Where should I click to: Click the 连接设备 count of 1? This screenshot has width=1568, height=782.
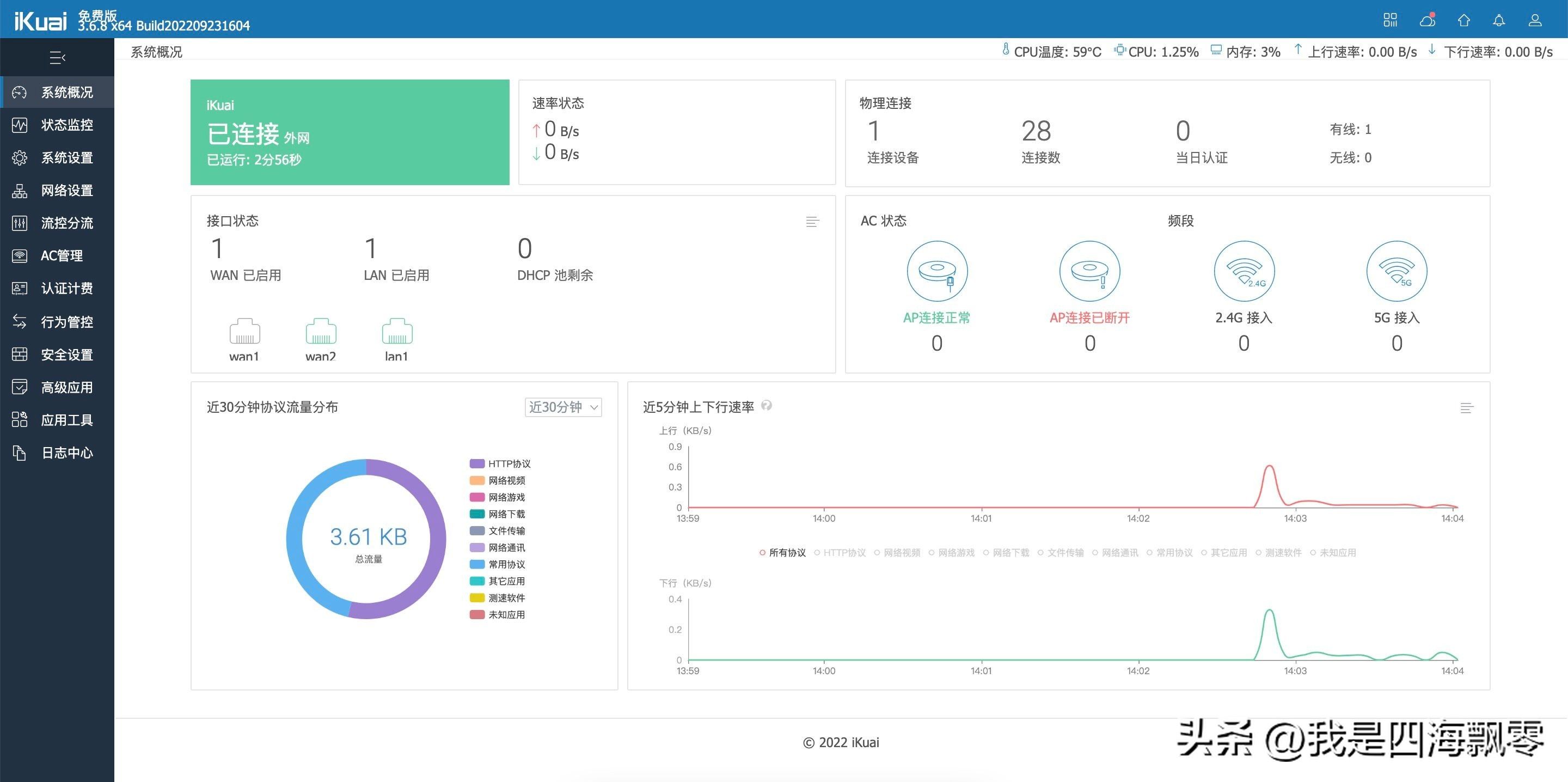(x=874, y=131)
